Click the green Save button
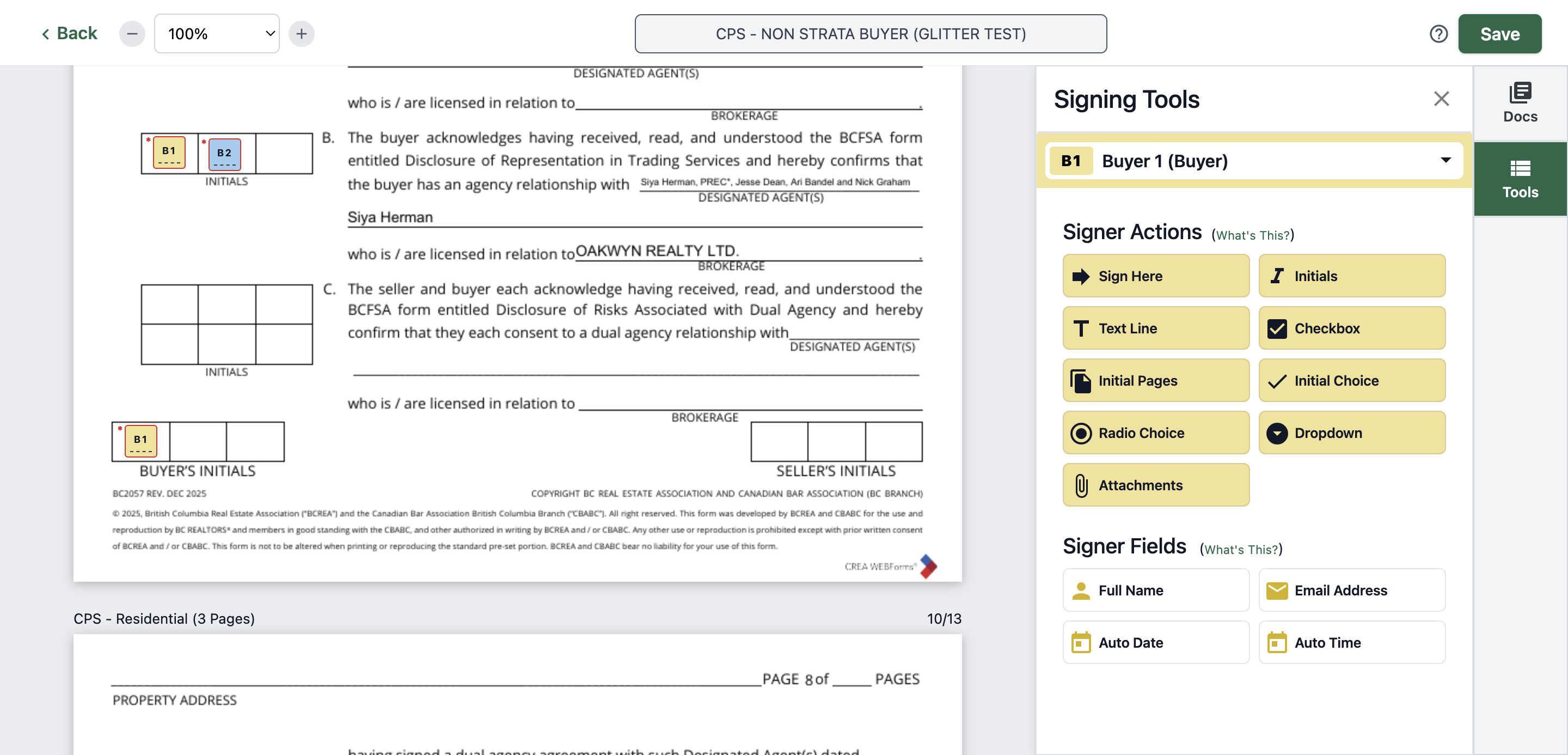Image resolution: width=1568 pixels, height=755 pixels. [1499, 33]
